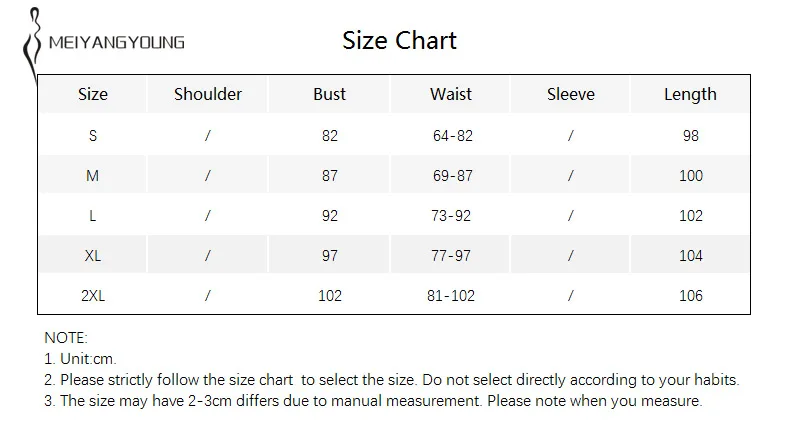Click the XL size row label
The image size is (790, 430).
pos(93,256)
